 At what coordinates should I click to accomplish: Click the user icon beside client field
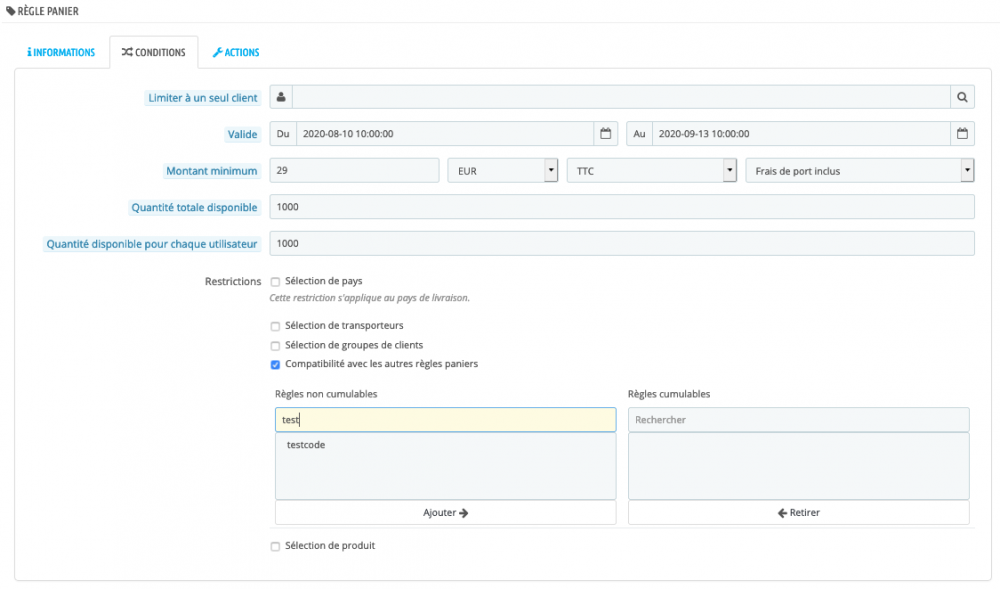281,98
